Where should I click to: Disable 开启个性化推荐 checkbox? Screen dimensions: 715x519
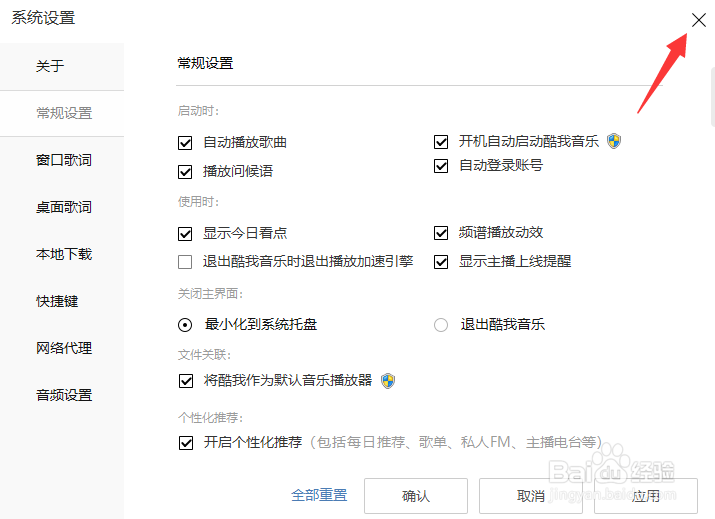(x=186, y=443)
